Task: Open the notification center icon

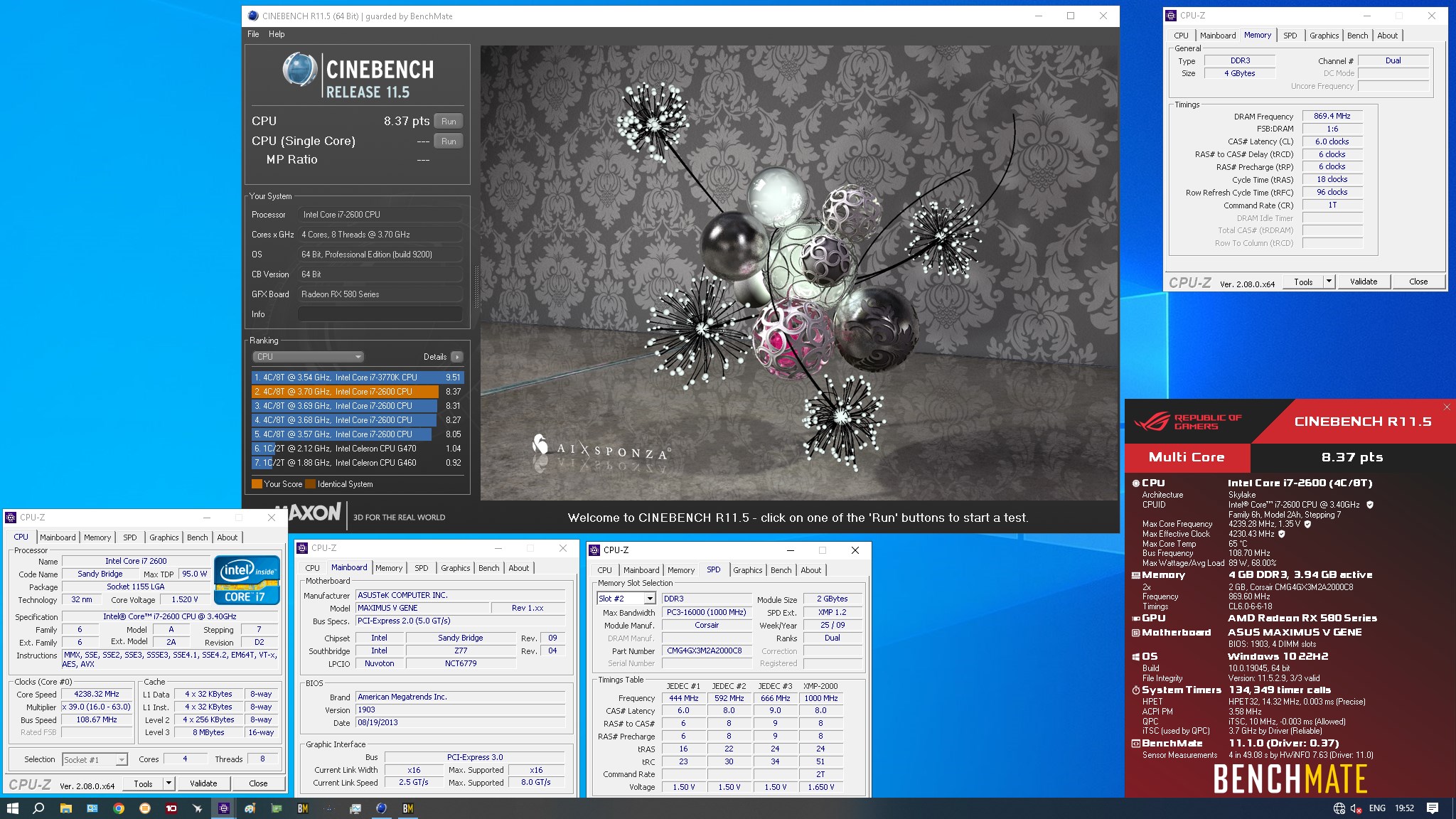Action: [1433, 808]
